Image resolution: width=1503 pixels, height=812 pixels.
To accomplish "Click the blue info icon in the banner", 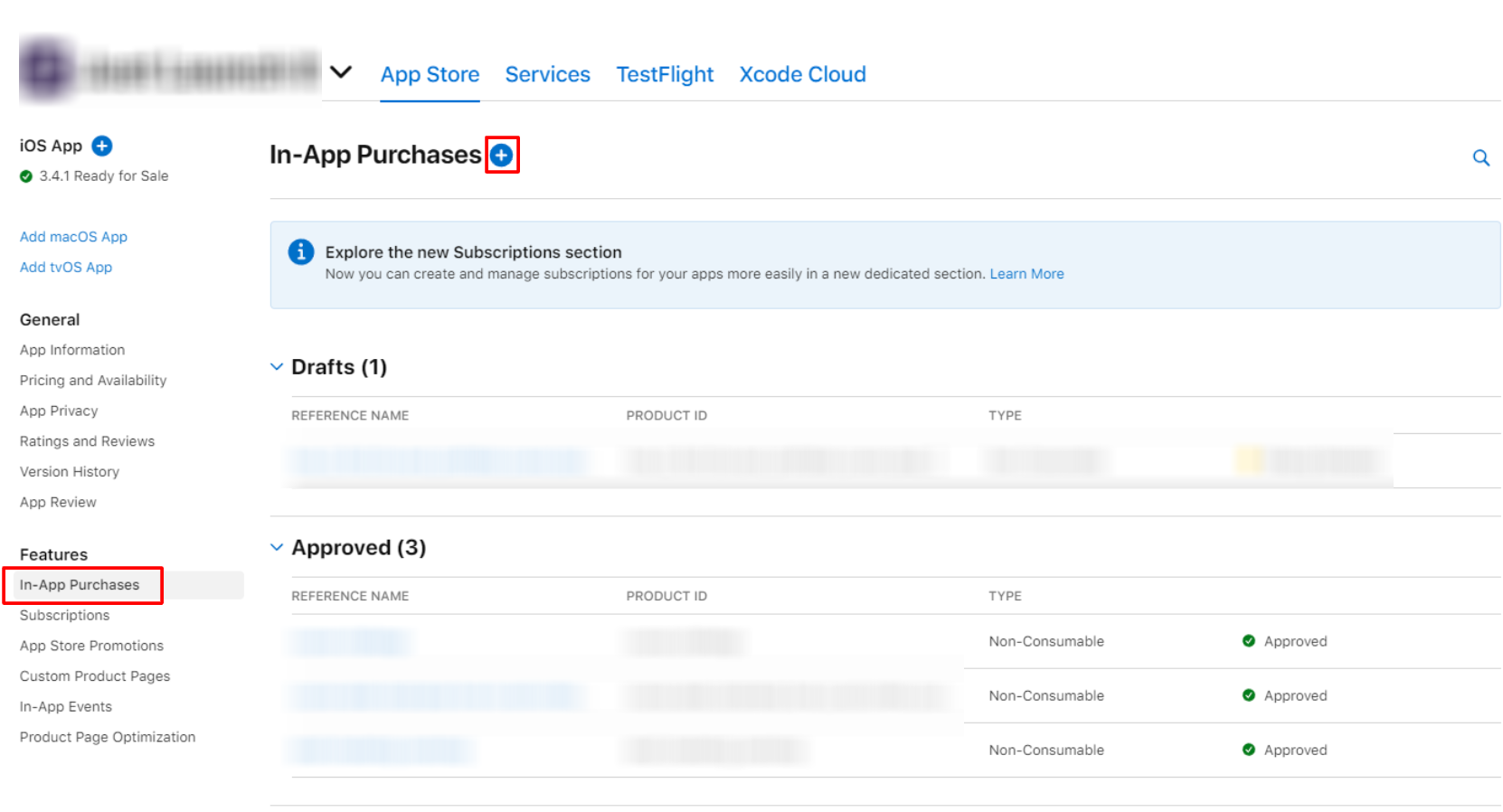I will tap(301, 251).
